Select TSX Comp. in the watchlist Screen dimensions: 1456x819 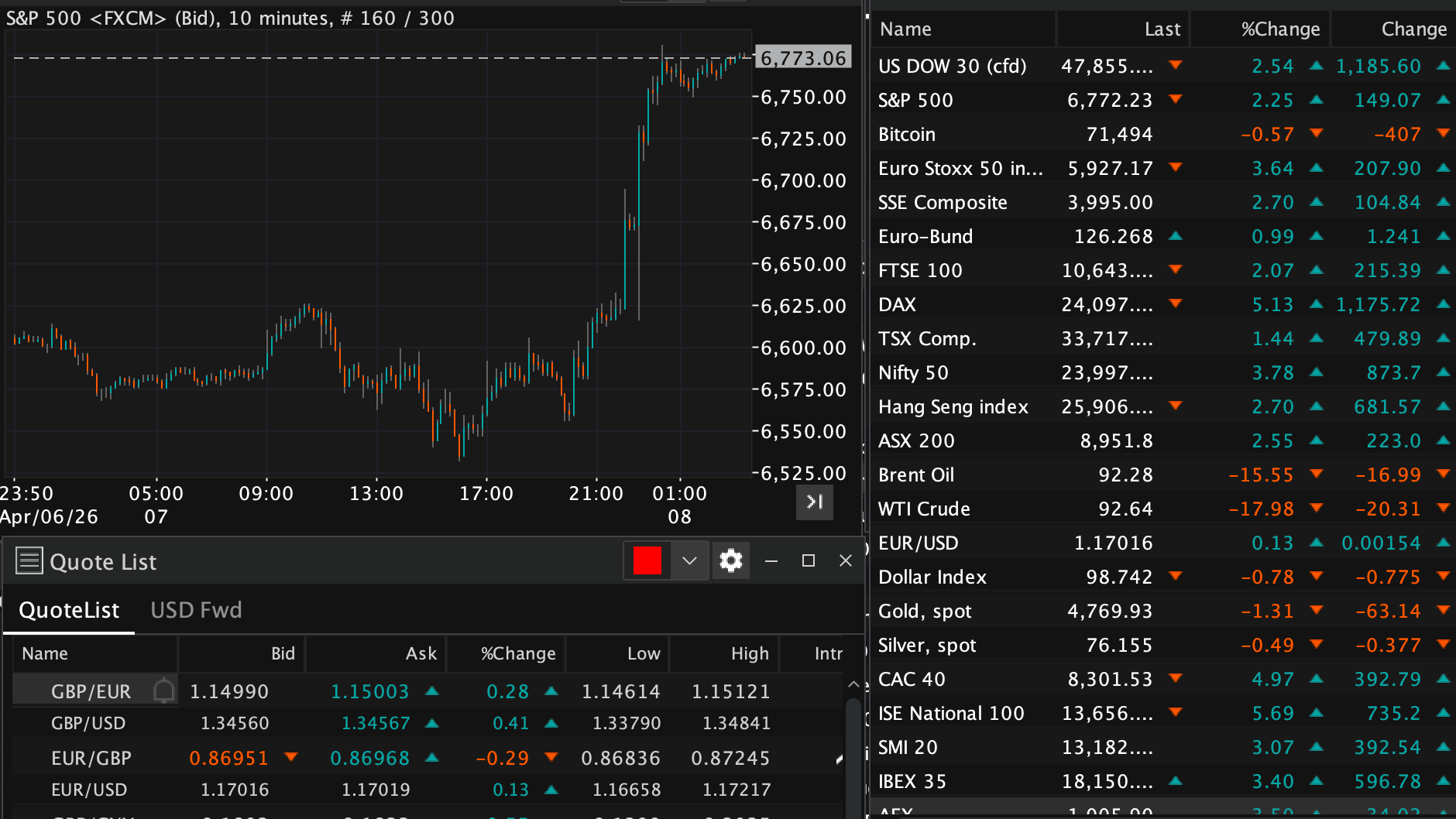pos(1162,338)
